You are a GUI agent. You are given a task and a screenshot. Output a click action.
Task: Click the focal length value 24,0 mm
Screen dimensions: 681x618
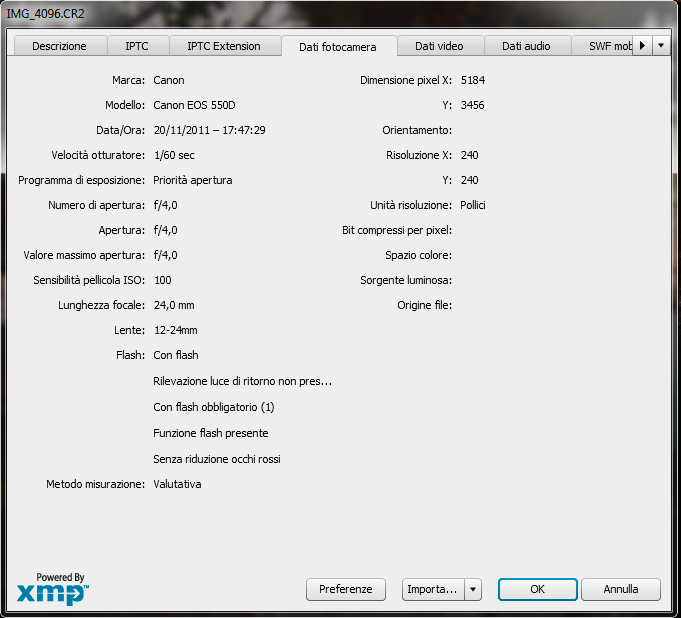[x=174, y=305]
